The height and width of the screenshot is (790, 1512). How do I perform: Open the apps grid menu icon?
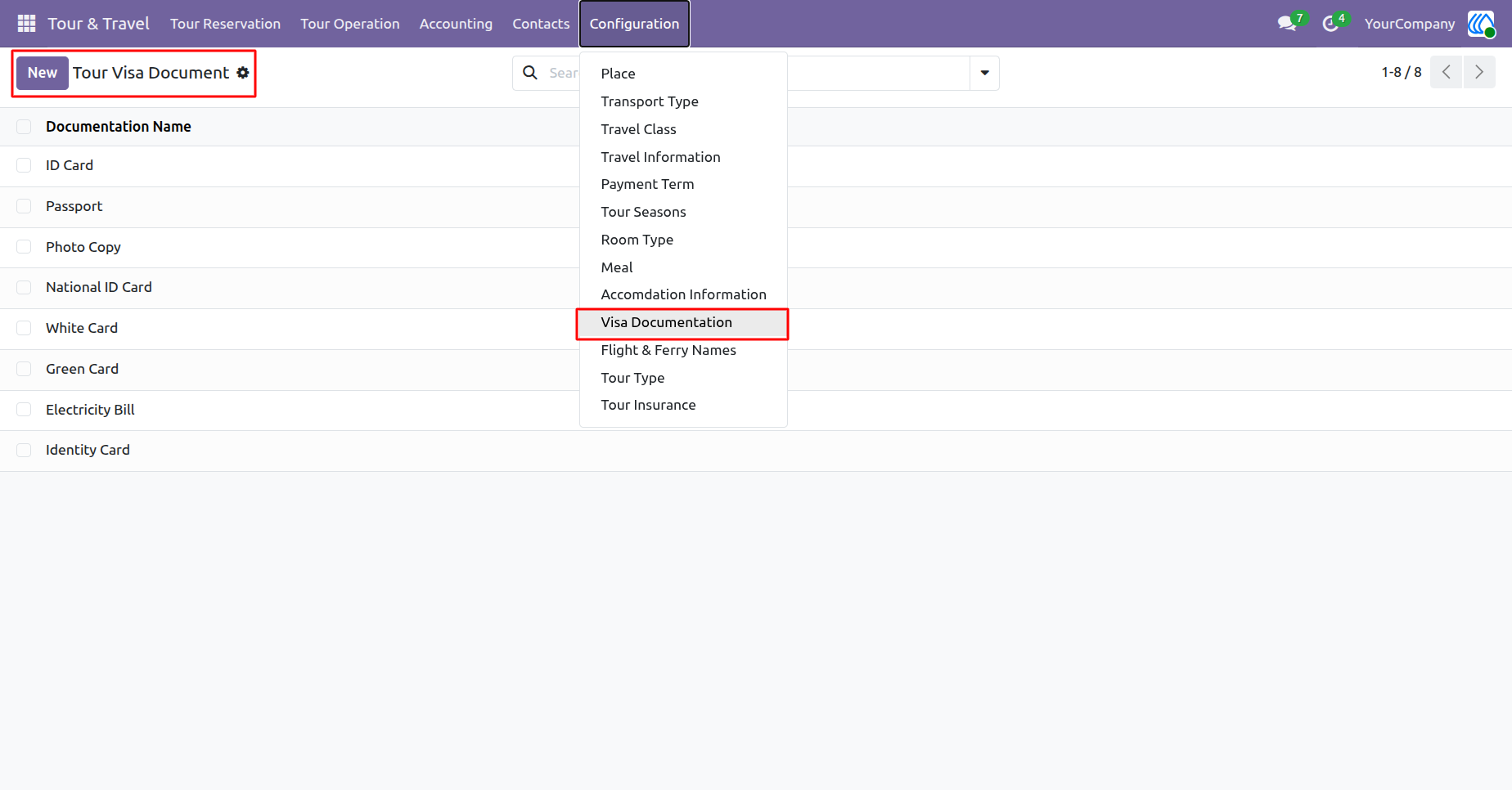click(26, 24)
